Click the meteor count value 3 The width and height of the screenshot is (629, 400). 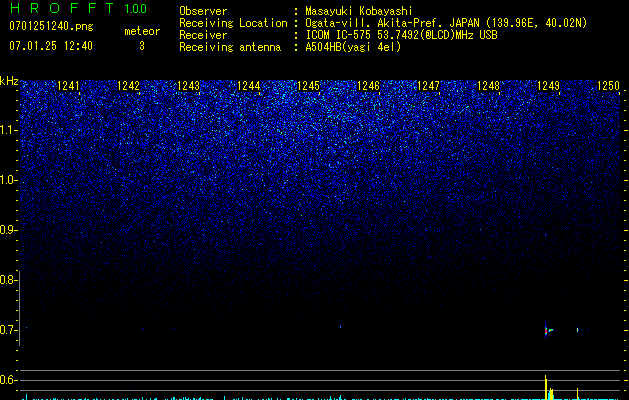click(142, 46)
